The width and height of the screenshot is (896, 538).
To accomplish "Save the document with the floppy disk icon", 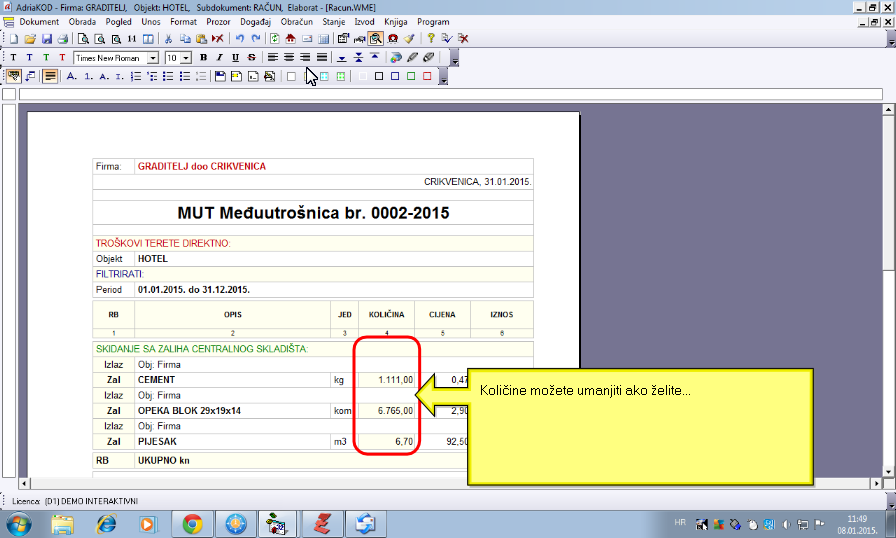I will tap(47, 39).
